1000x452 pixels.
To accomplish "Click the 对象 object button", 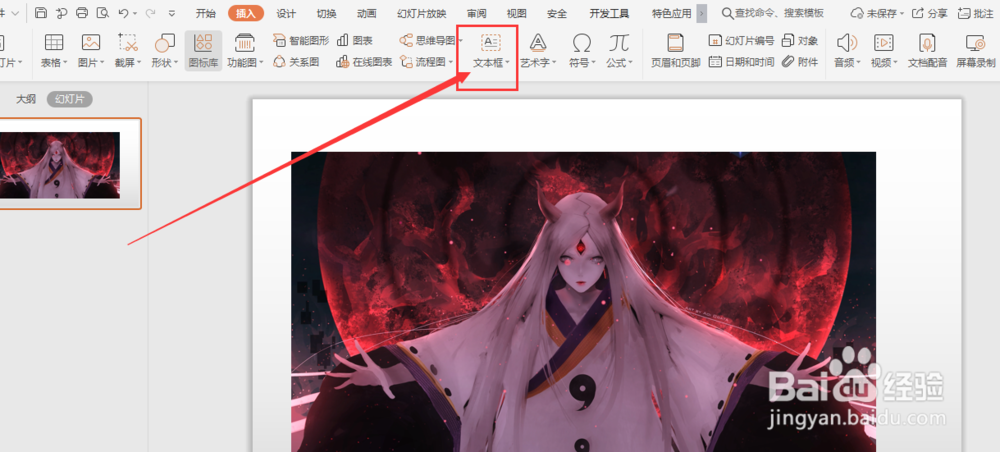I will (800, 41).
